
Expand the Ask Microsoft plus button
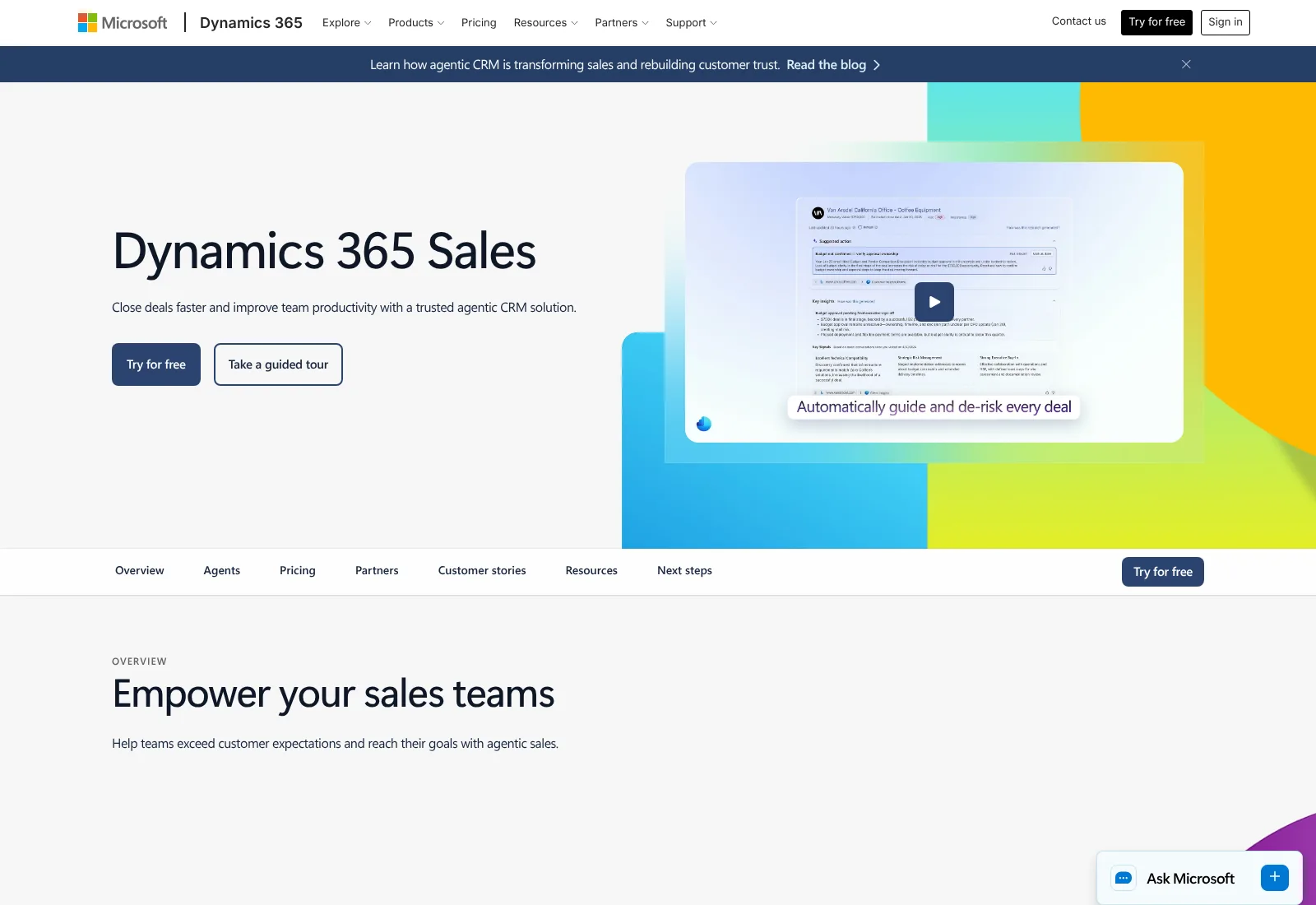point(1275,878)
